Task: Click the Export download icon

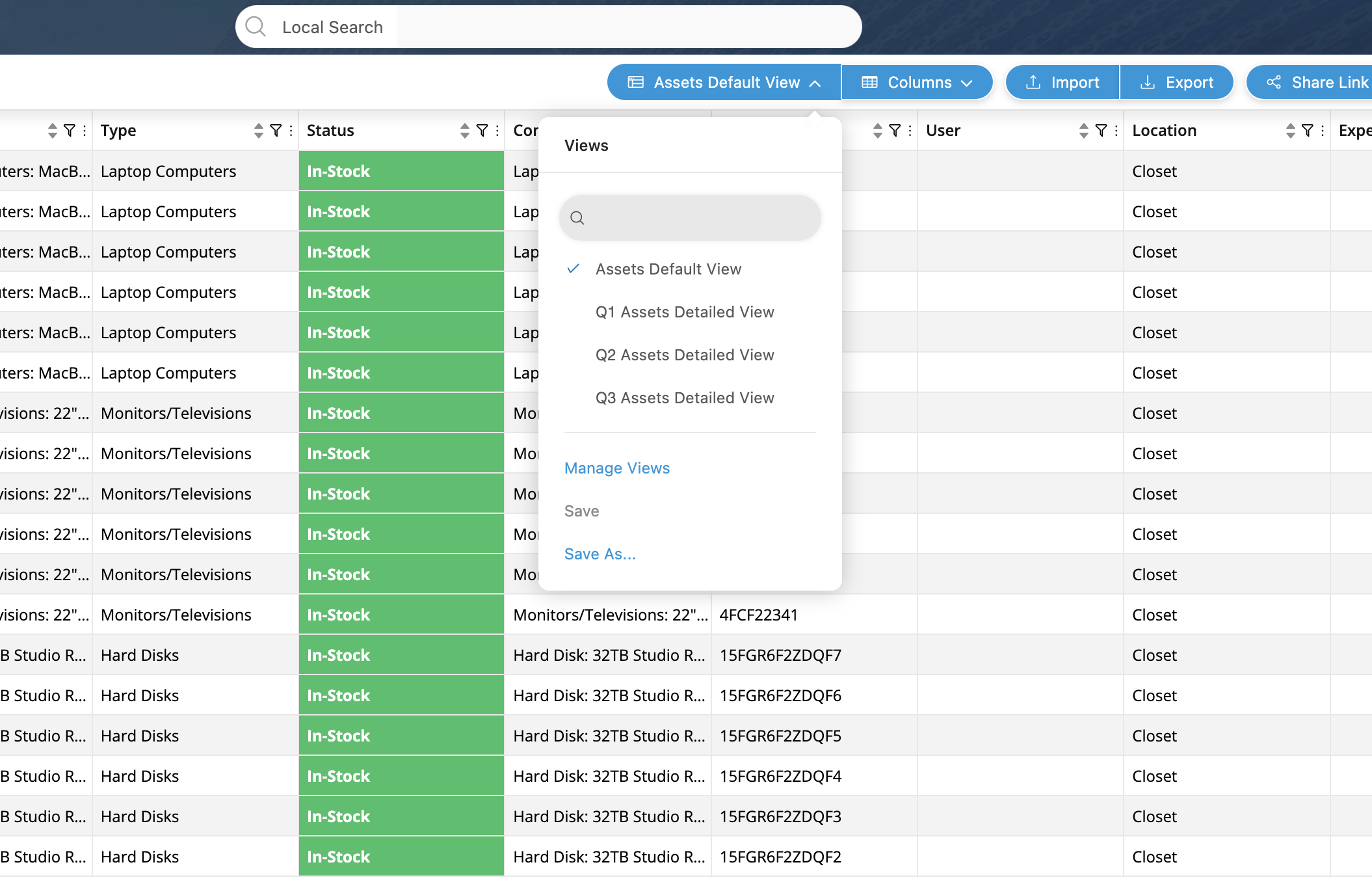Action: point(1146,82)
